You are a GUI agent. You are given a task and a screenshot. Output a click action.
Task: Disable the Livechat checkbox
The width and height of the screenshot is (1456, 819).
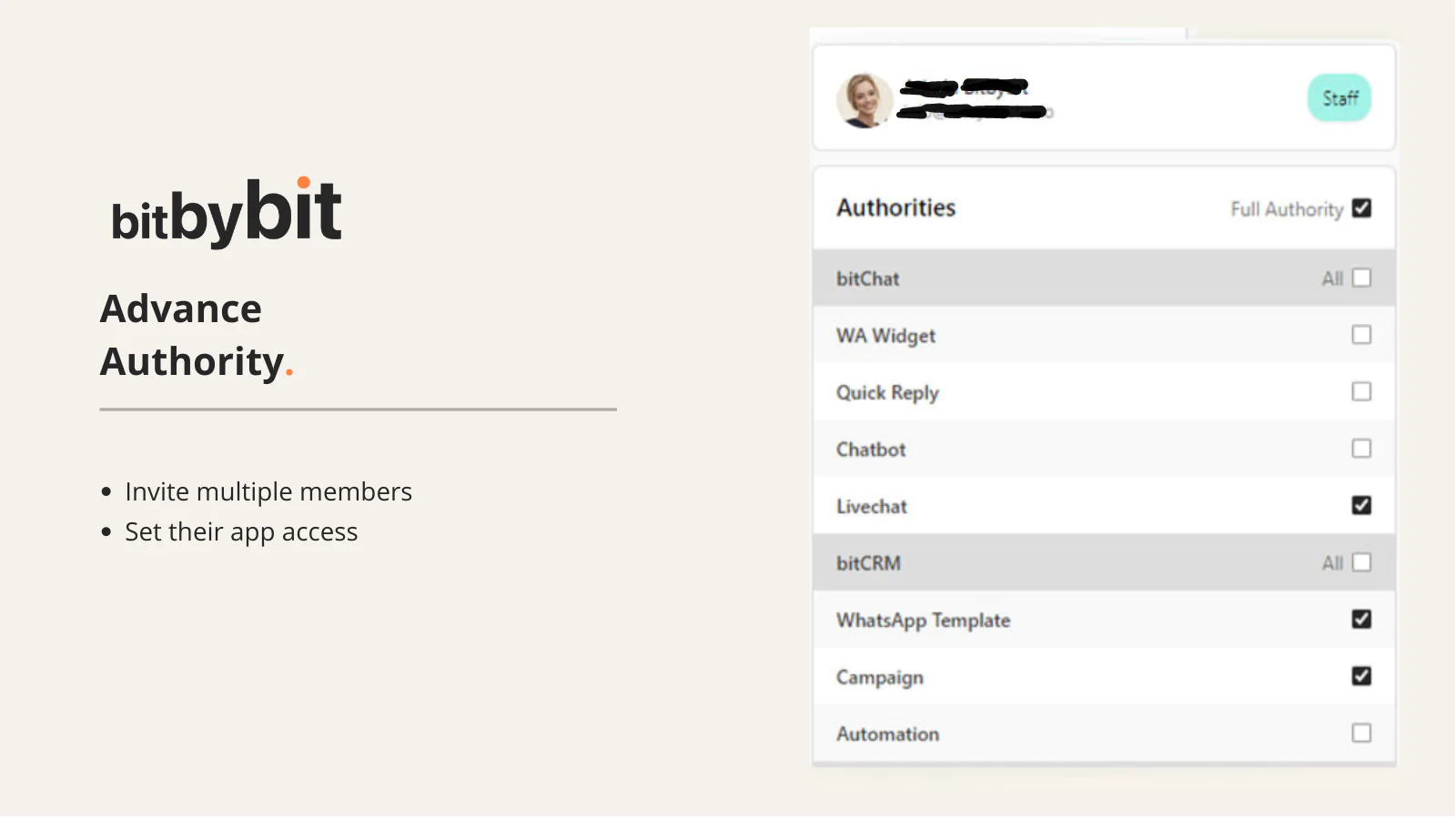(x=1361, y=505)
